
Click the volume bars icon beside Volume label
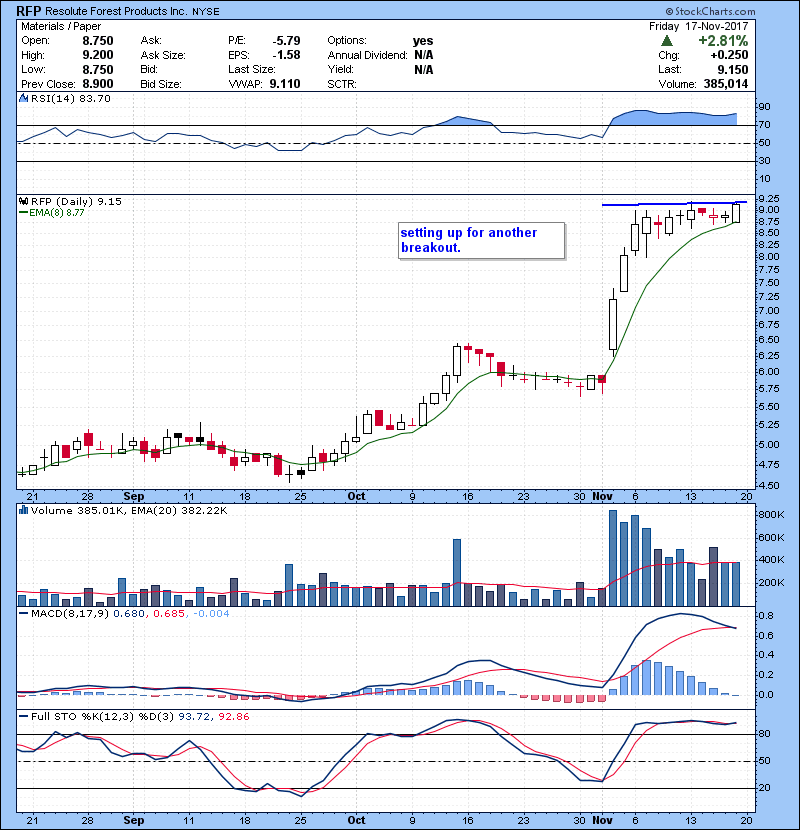click(23, 510)
